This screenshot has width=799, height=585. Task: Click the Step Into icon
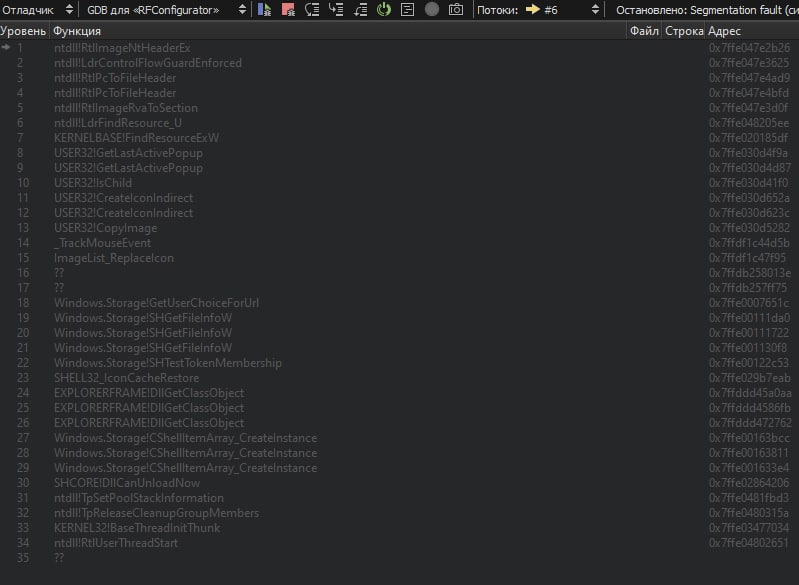click(336, 9)
